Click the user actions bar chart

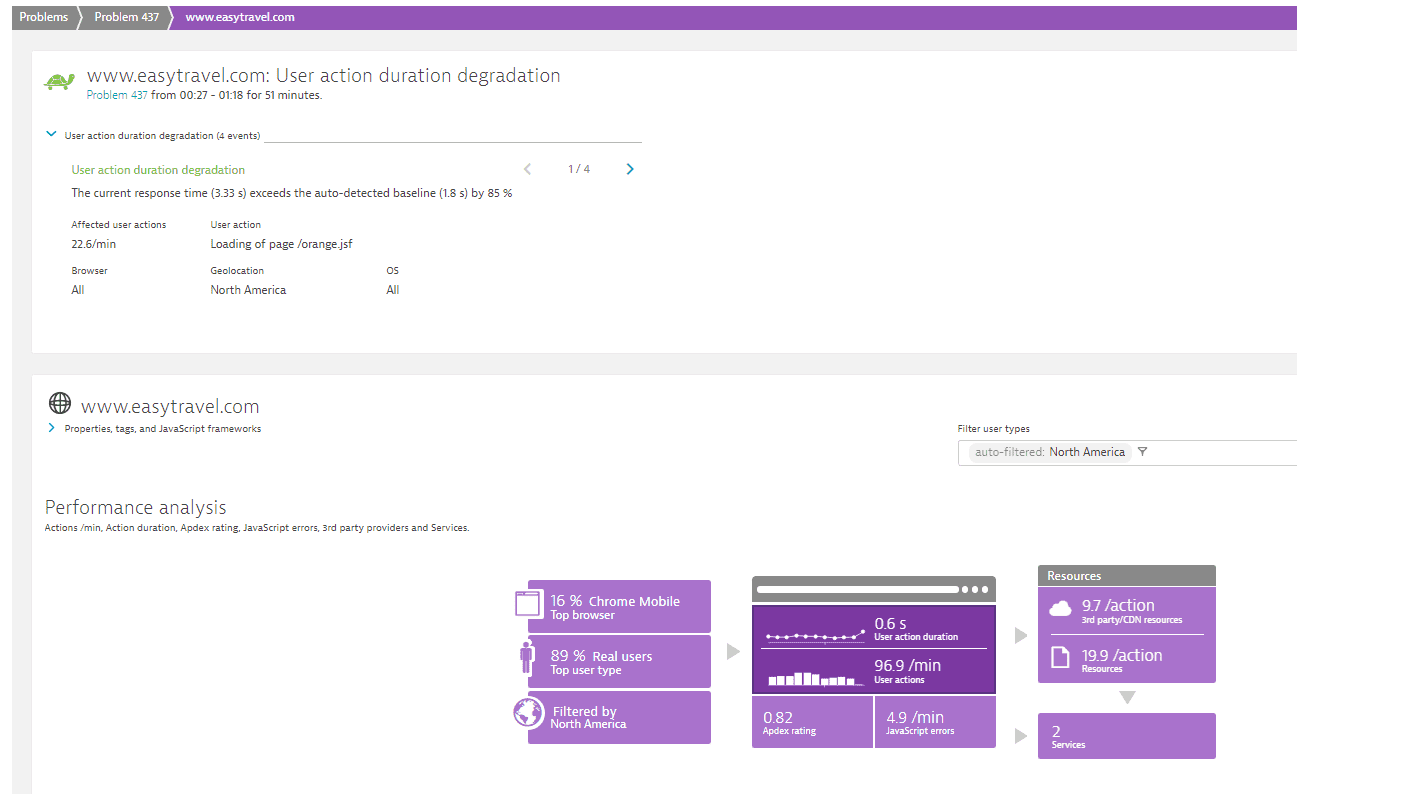point(816,678)
